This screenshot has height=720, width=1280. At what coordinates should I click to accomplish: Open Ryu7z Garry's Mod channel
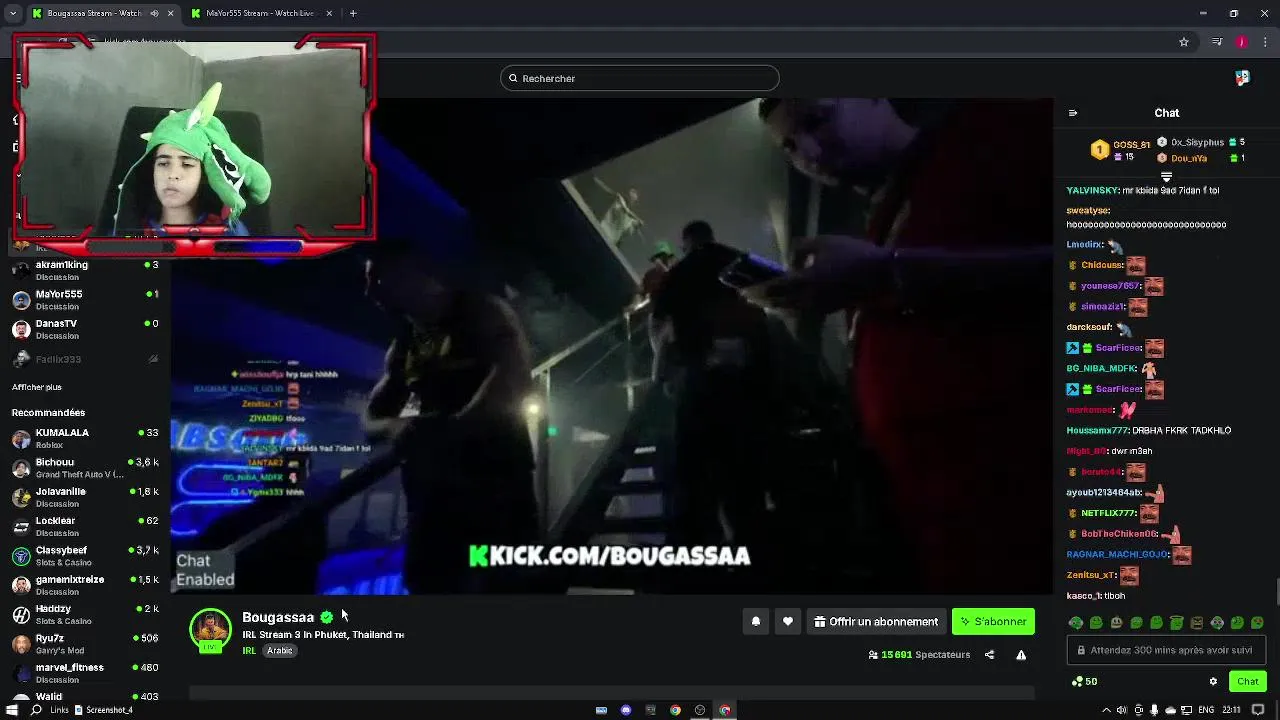click(85, 644)
